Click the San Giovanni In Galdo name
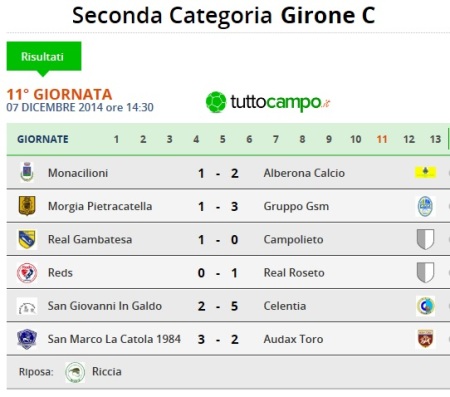The height and width of the screenshot is (397, 450). click(x=105, y=306)
